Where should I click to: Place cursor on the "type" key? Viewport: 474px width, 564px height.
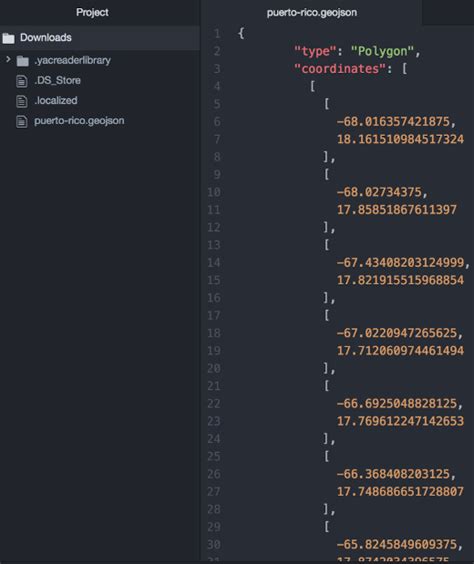click(x=315, y=51)
